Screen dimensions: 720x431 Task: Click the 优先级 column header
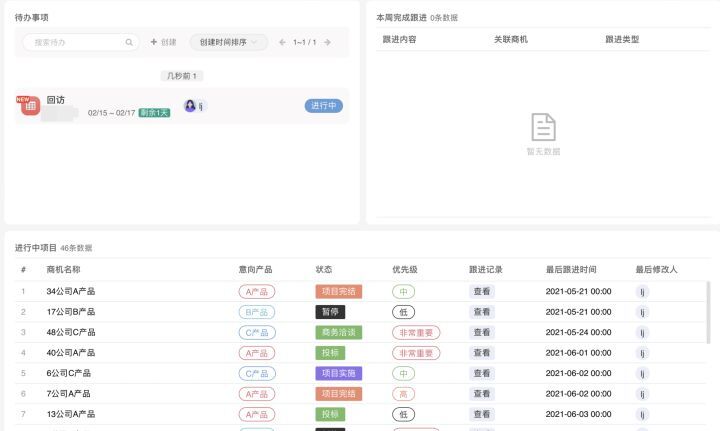point(405,269)
